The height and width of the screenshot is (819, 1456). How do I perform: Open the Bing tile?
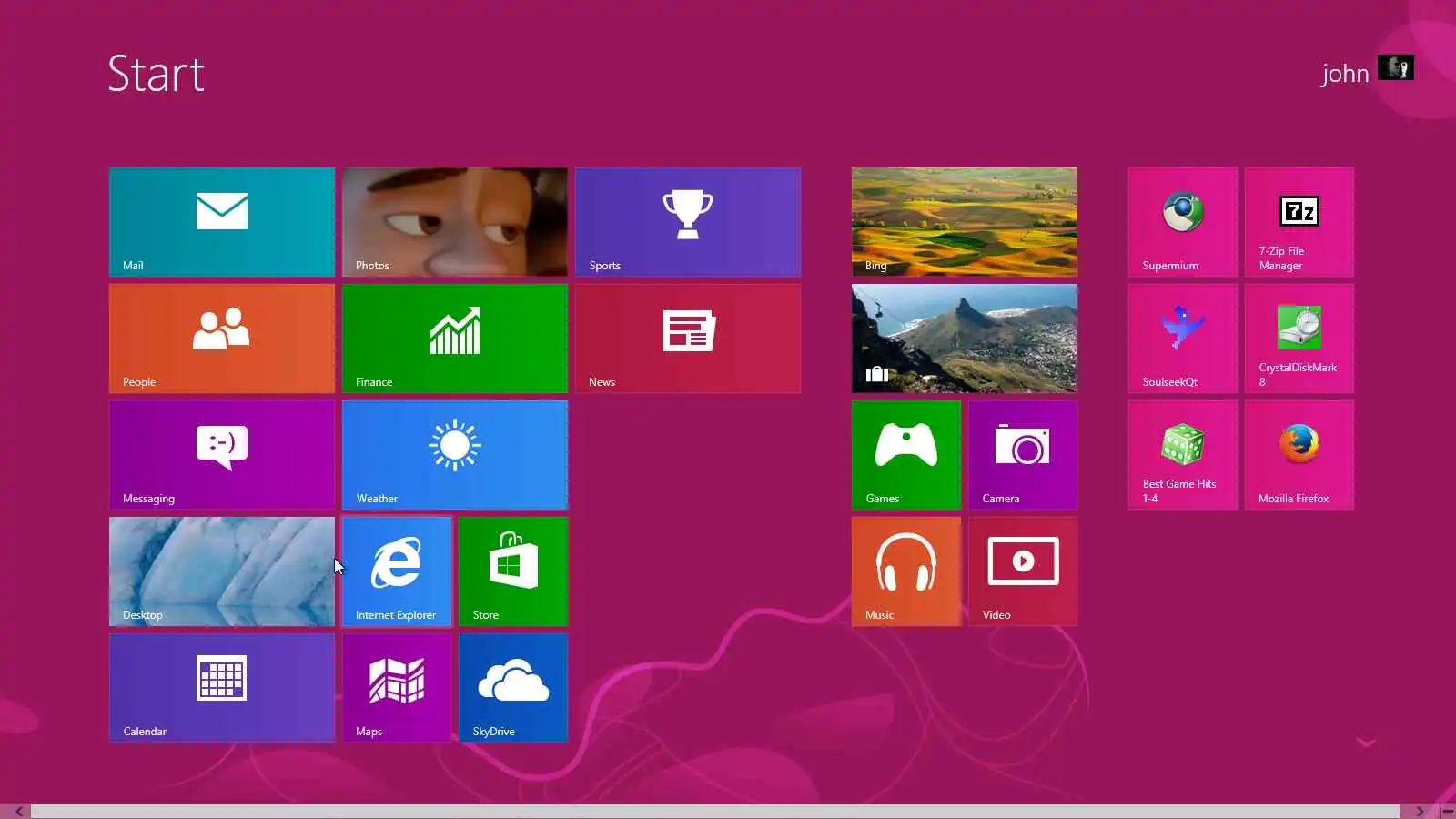(965, 222)
